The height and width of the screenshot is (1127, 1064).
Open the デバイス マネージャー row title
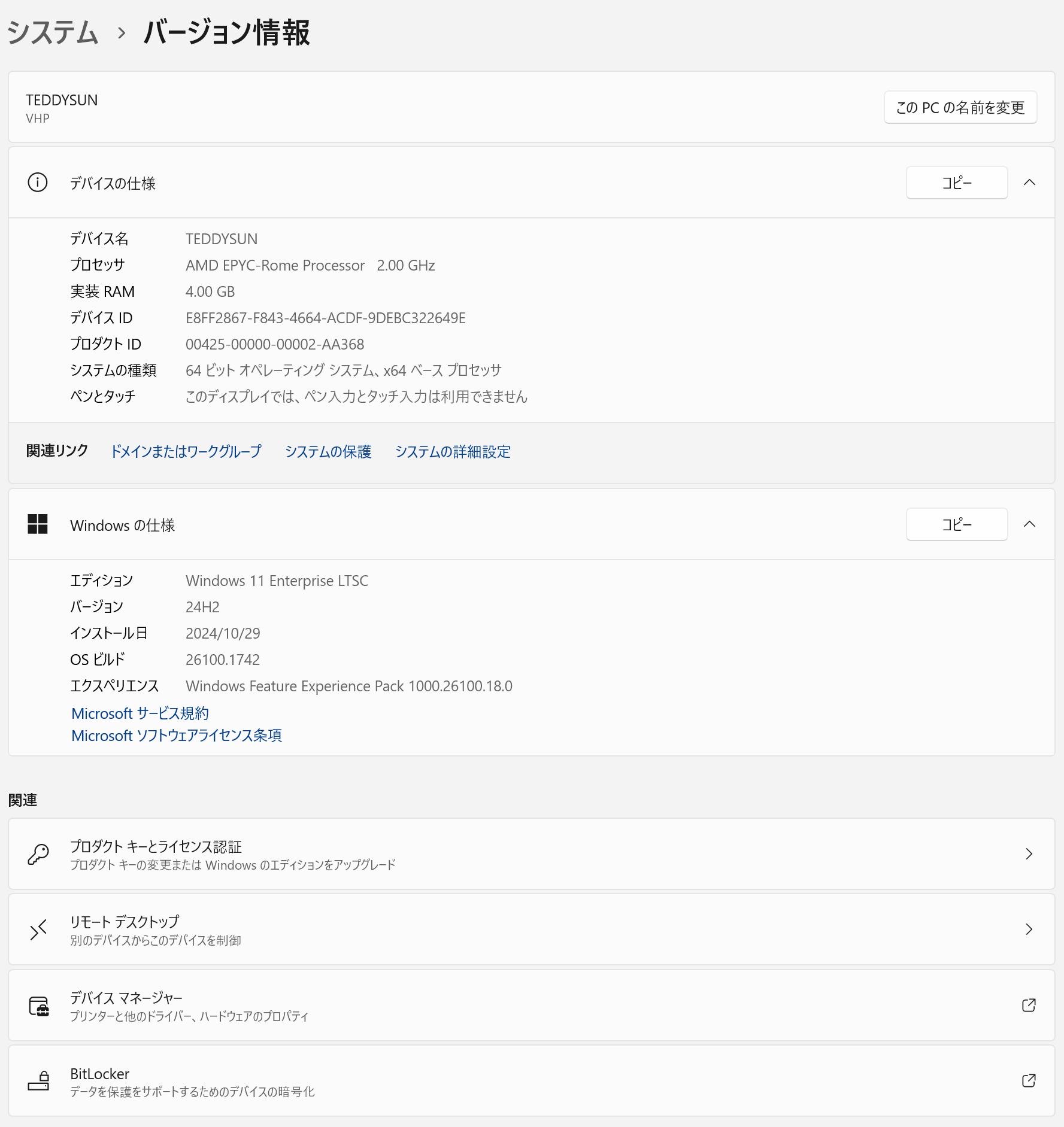tap(126, 998)
